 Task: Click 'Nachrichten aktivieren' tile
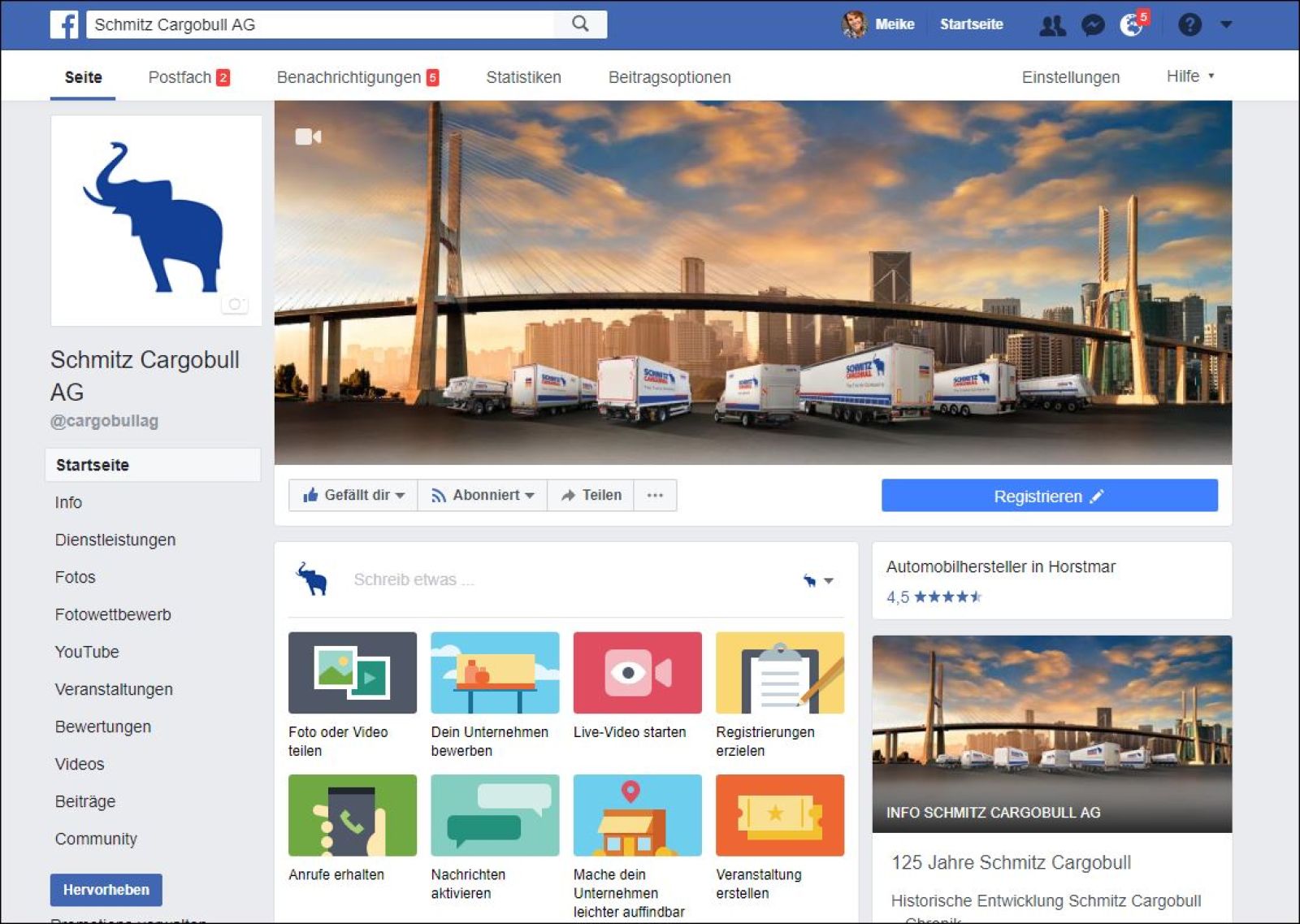pyautogui.click(x=495, y=837)
